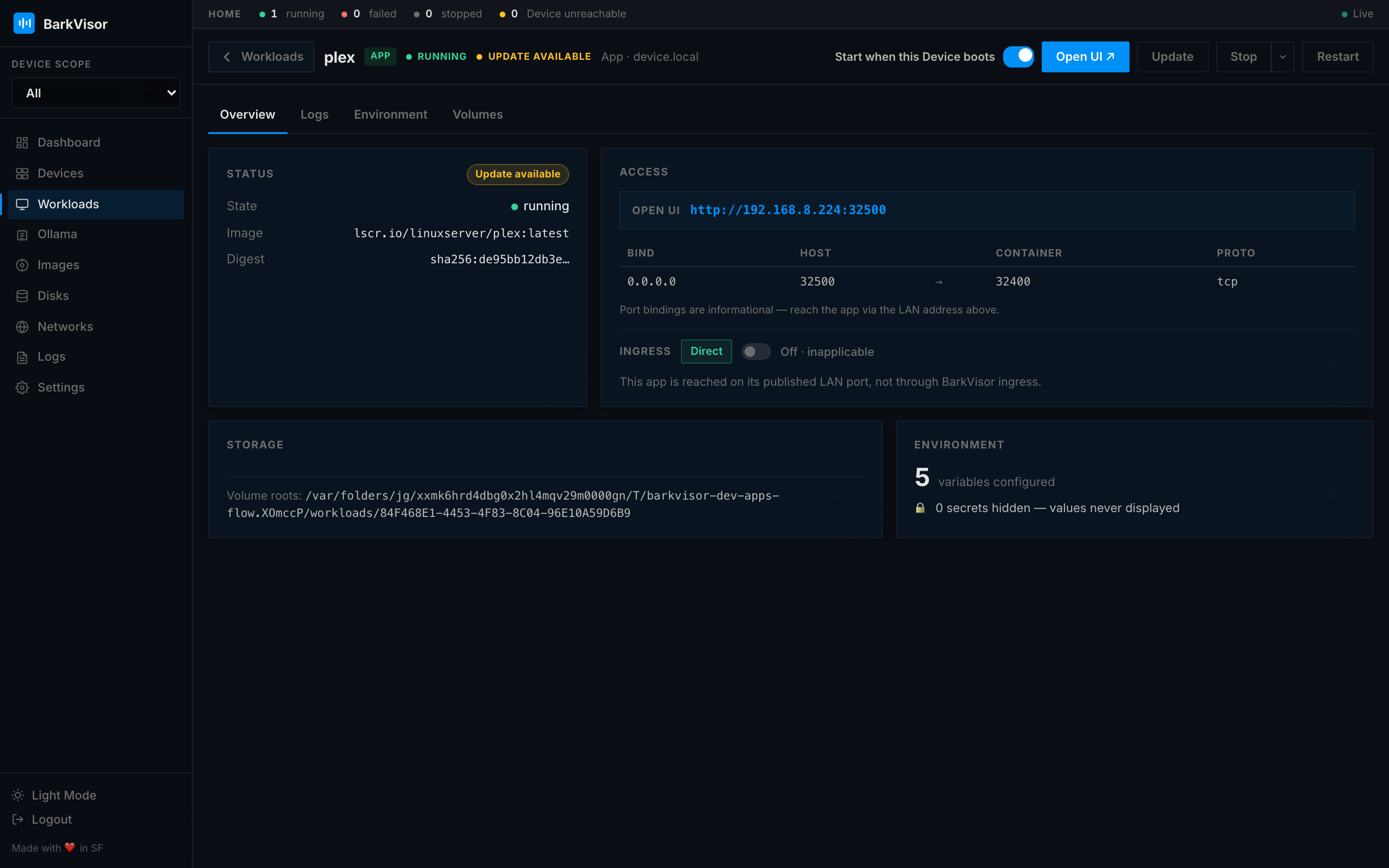Click the digest sha256:de95bb12db3e…
This screenshot has width=1389, height=868.
pos(499,259)
